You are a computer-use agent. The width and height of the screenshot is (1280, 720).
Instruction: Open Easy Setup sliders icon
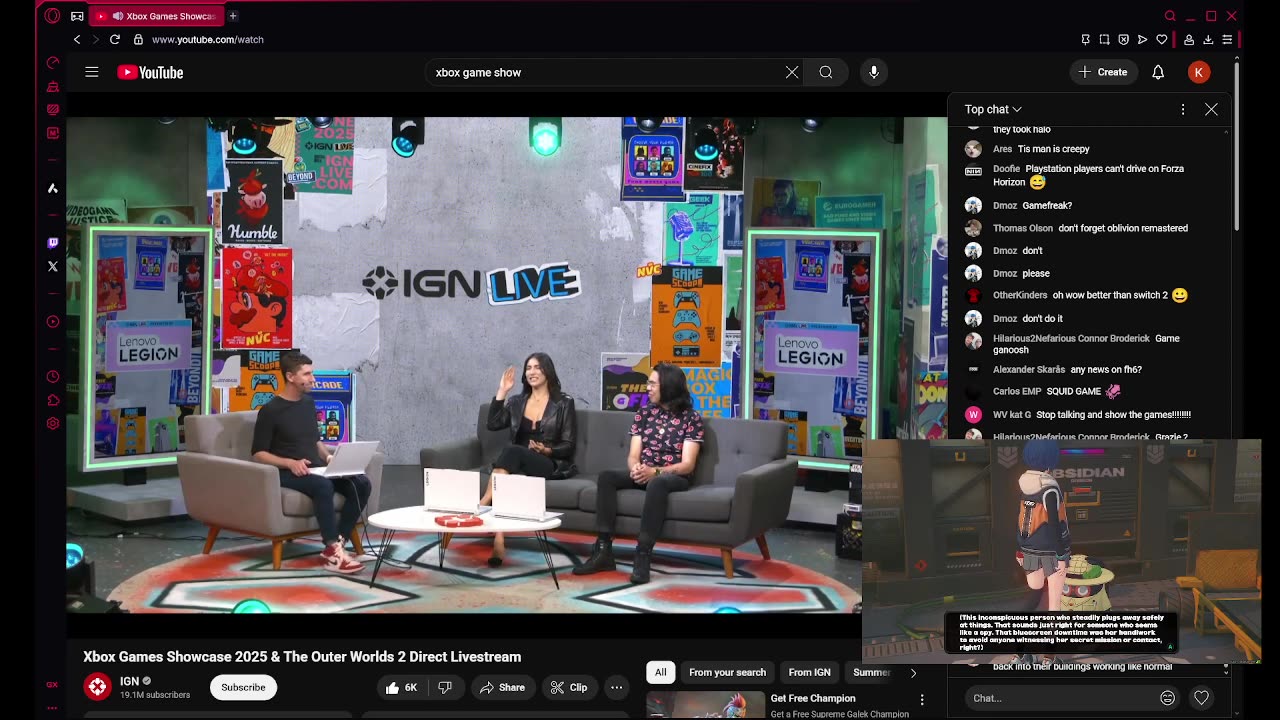(x=1227, y=39)
